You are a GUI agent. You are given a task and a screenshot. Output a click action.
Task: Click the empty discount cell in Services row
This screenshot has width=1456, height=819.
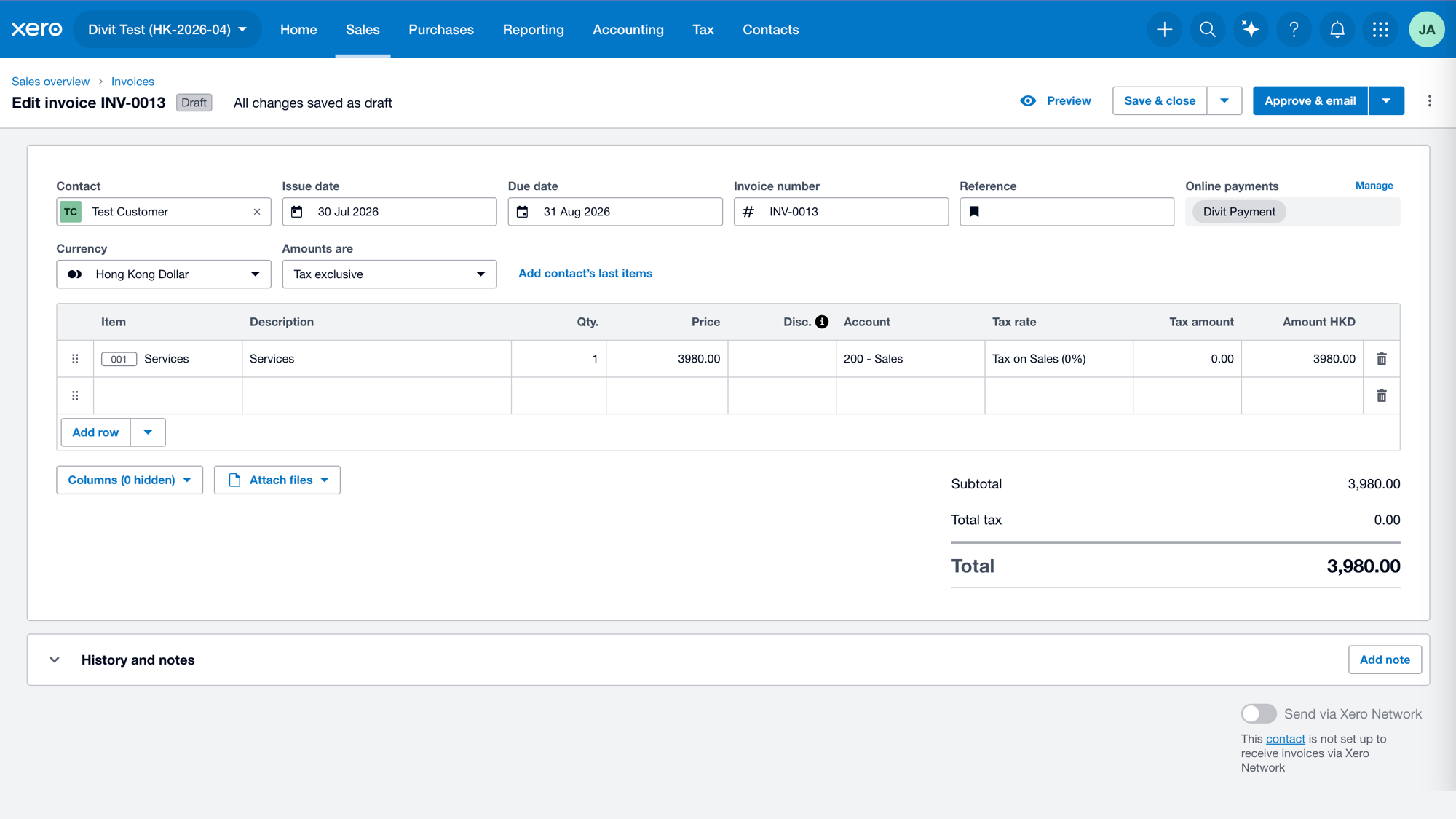[x=782, y=359]
